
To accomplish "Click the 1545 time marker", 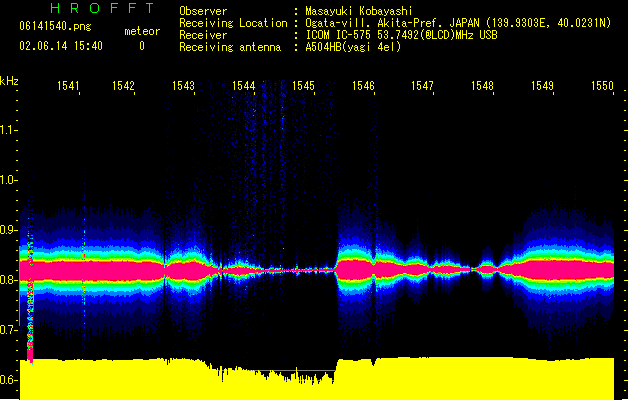I will tap(303, 86).
